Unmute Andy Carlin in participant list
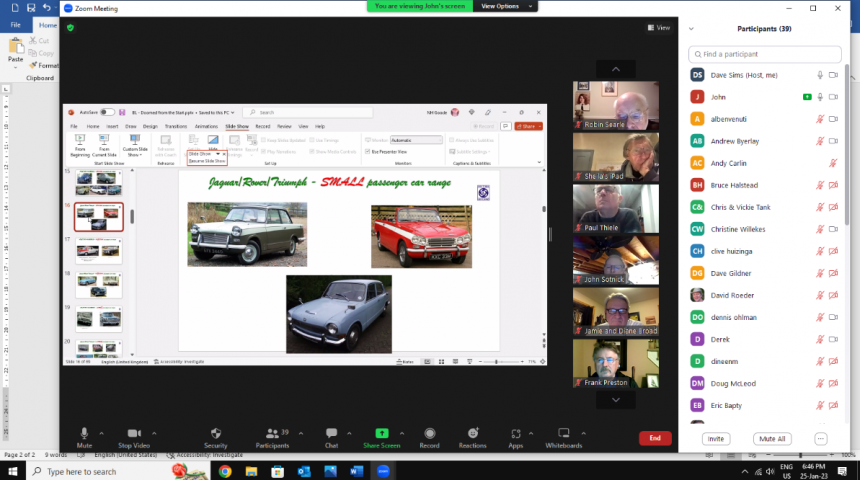860x480 pixels. [x=833, y=163]
